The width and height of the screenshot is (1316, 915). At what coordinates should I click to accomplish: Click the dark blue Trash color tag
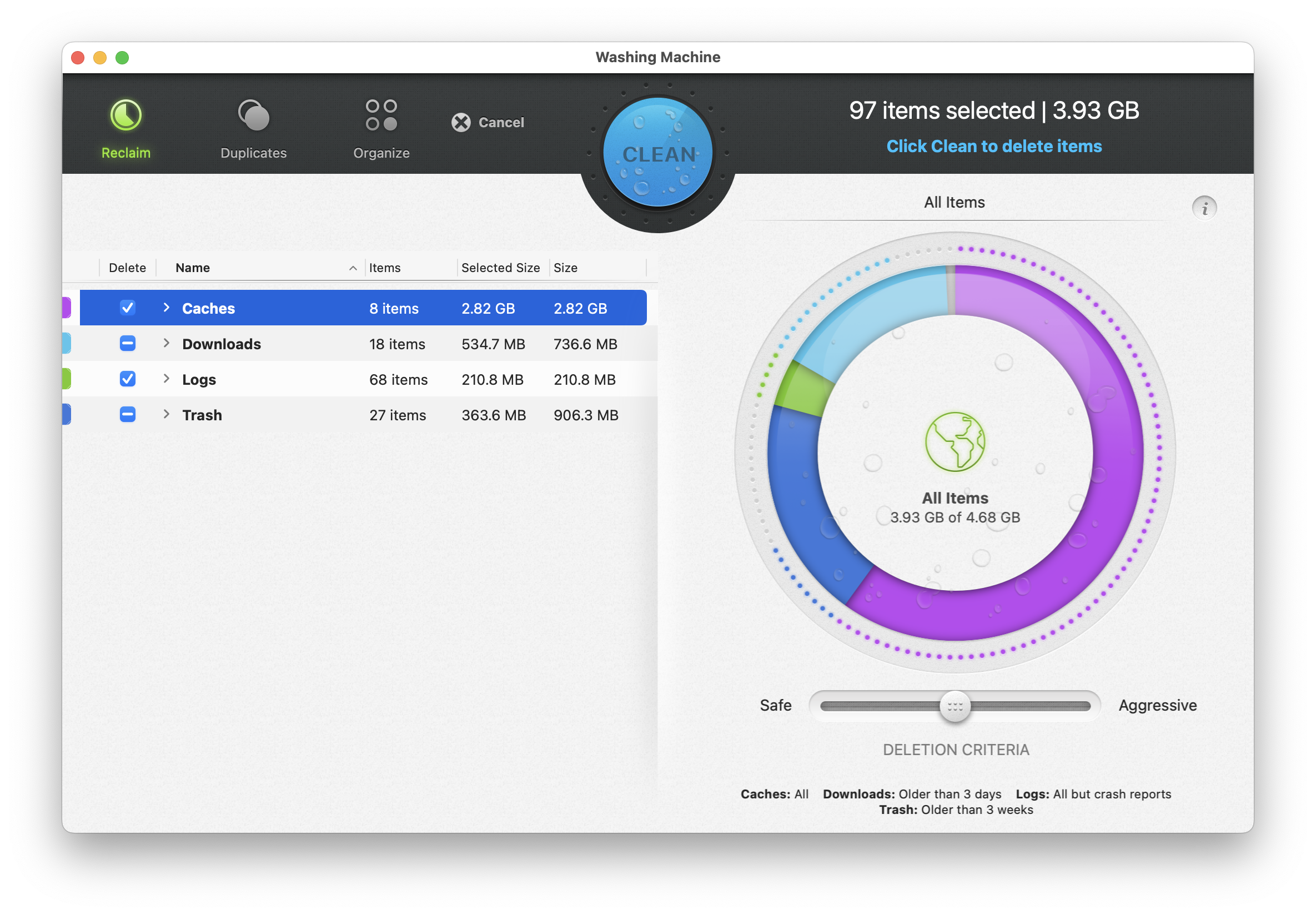[67, 414]
